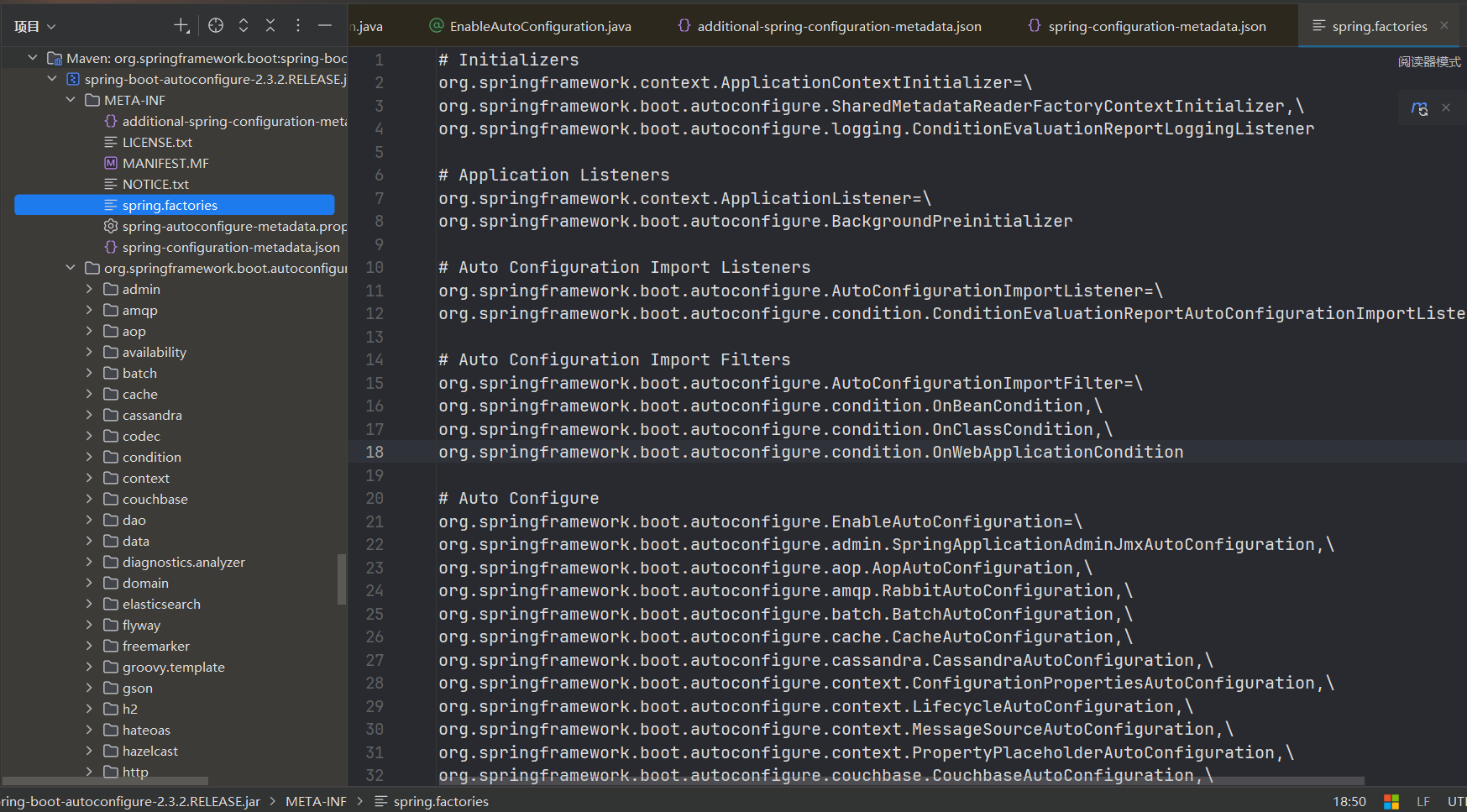Image resolution: width=1467 pixels, height=812 pixels.
Task: Select the diagnostics.analyzer package folder
Action: point(175,562)
